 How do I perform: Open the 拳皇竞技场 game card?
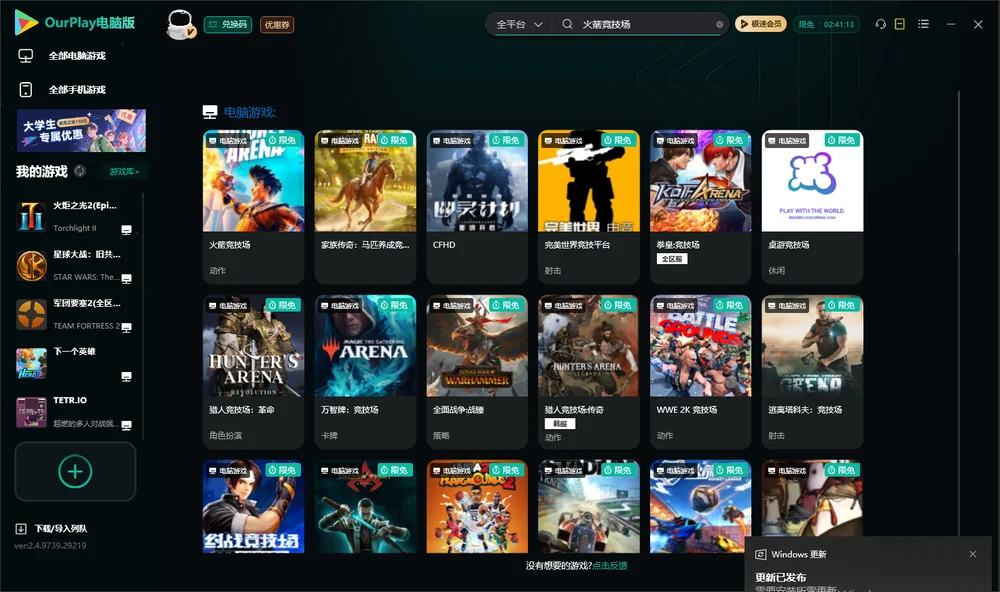click(700, 207)
